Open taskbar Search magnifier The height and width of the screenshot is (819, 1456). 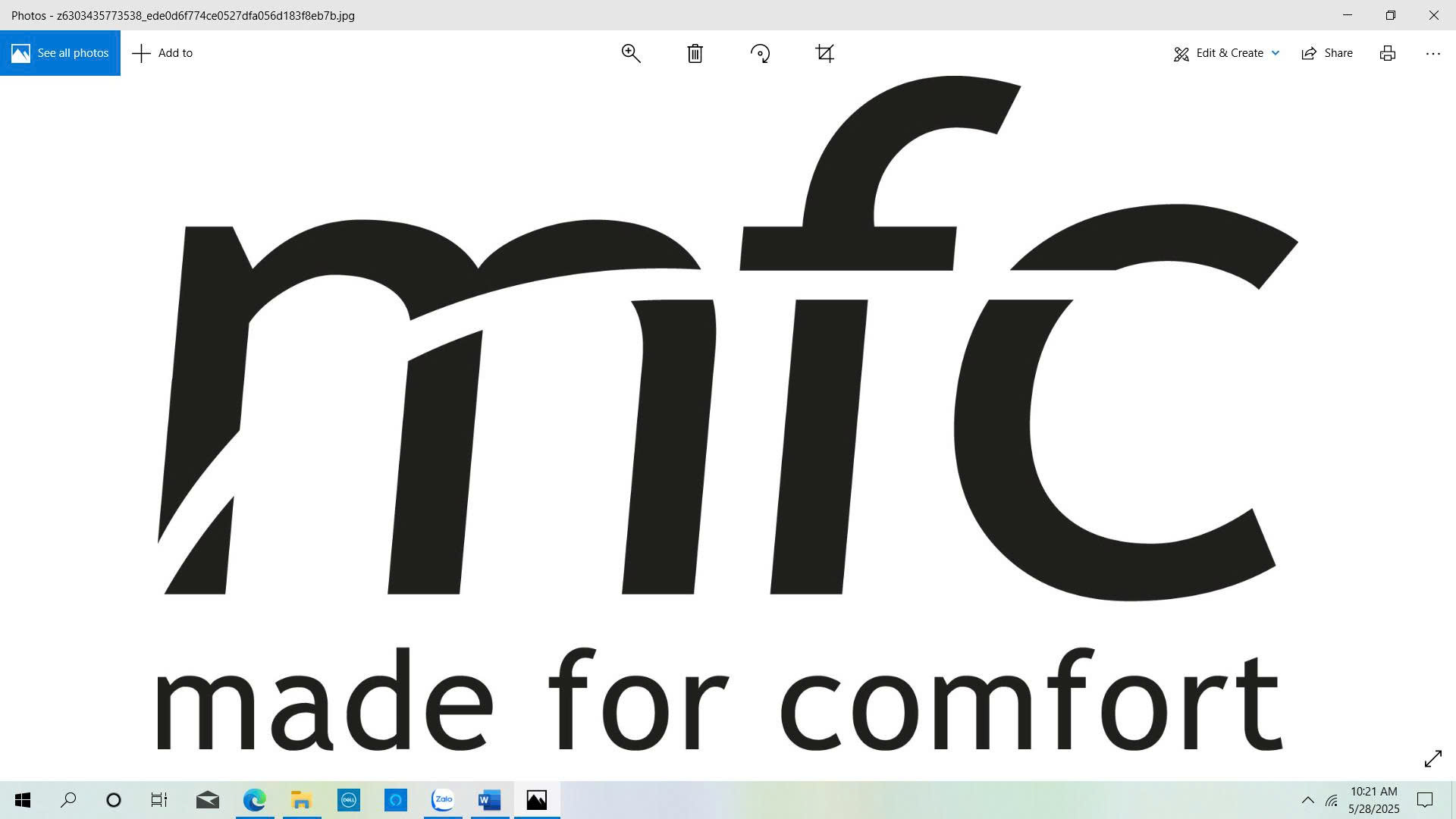[68, 800]
